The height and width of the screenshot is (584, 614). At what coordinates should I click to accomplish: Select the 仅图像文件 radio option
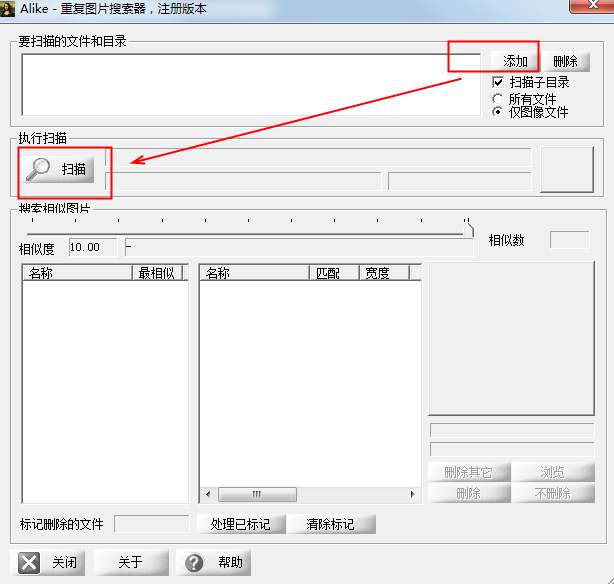pyautogui.click(x=497, y=112)
